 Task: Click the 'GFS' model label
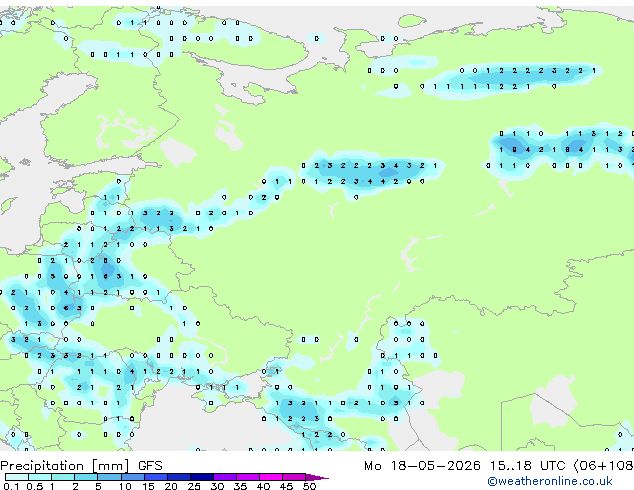coord(150,466)
